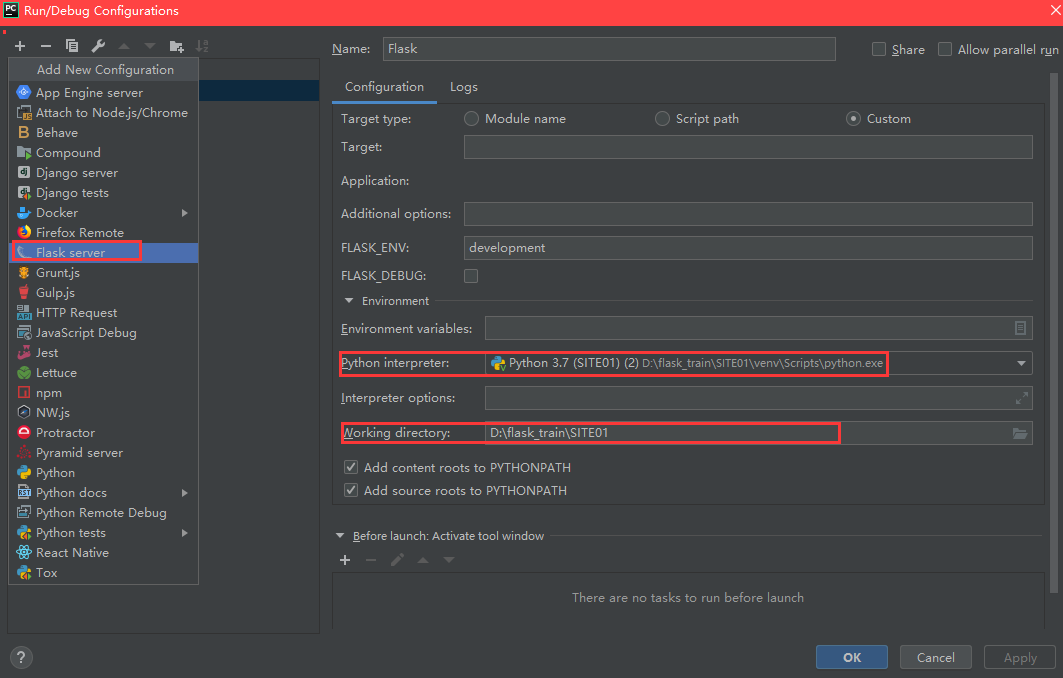Screen dimensions: 1063x678
Task: Click the Sort Configurations icon
Action: pyautogui.click(x=202, y=46)
